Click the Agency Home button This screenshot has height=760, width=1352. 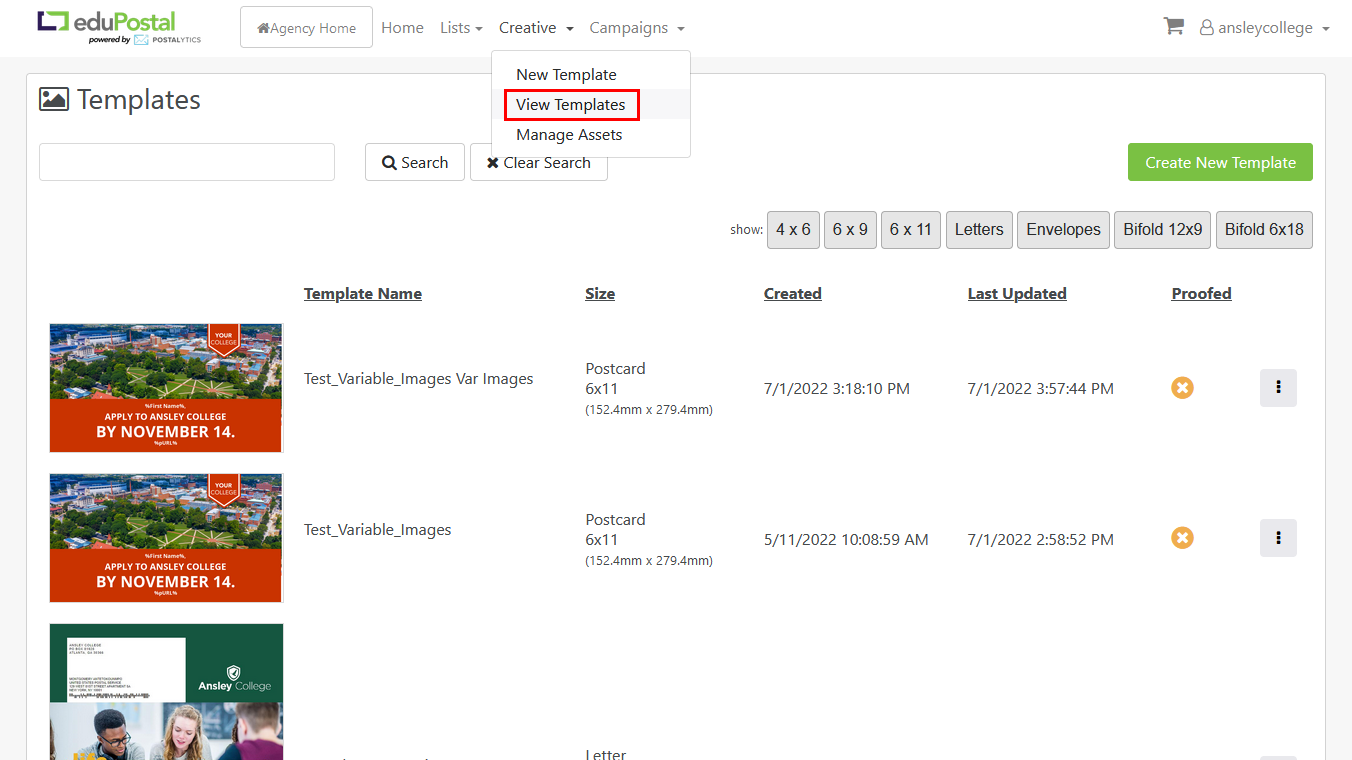pyautogui.click(x=306, y=28)
